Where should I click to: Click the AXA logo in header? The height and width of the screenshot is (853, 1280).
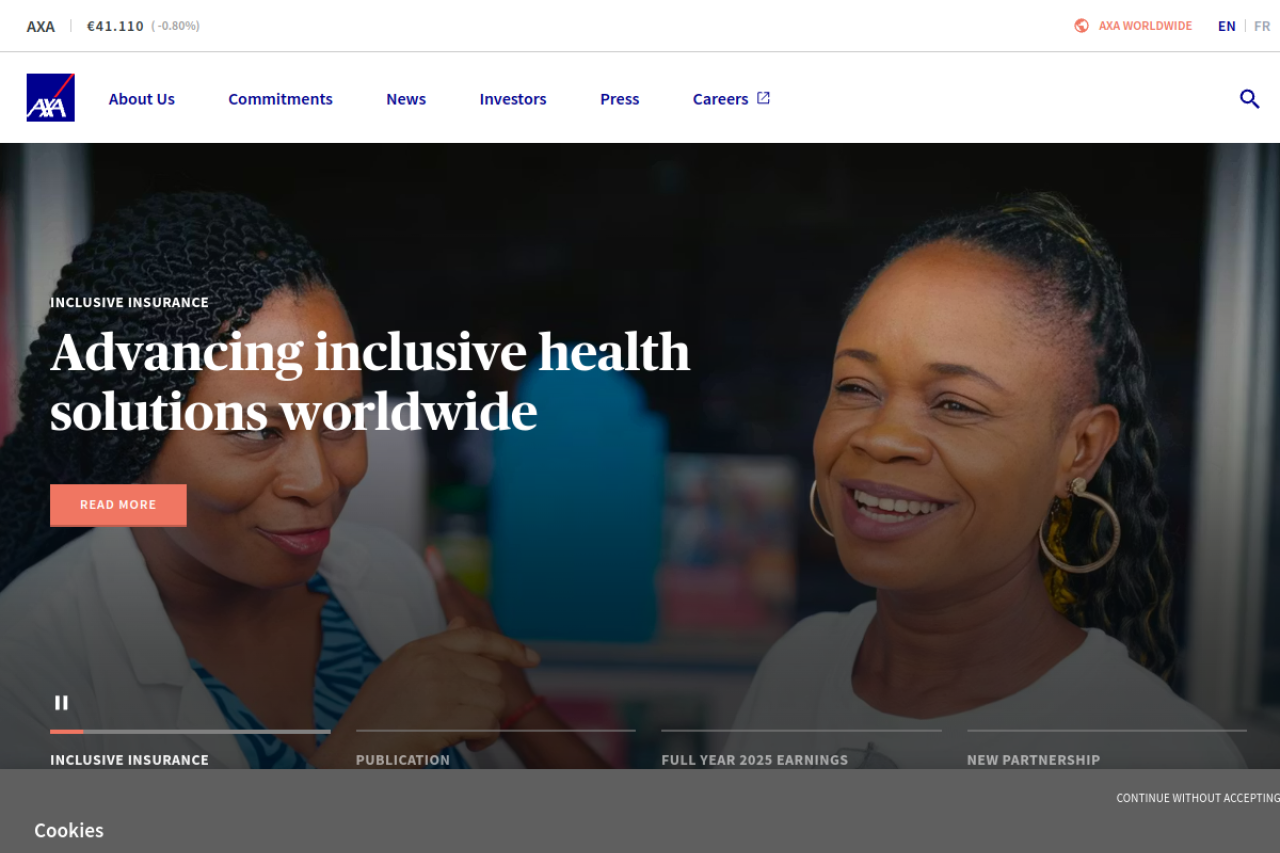pos(50,98)
